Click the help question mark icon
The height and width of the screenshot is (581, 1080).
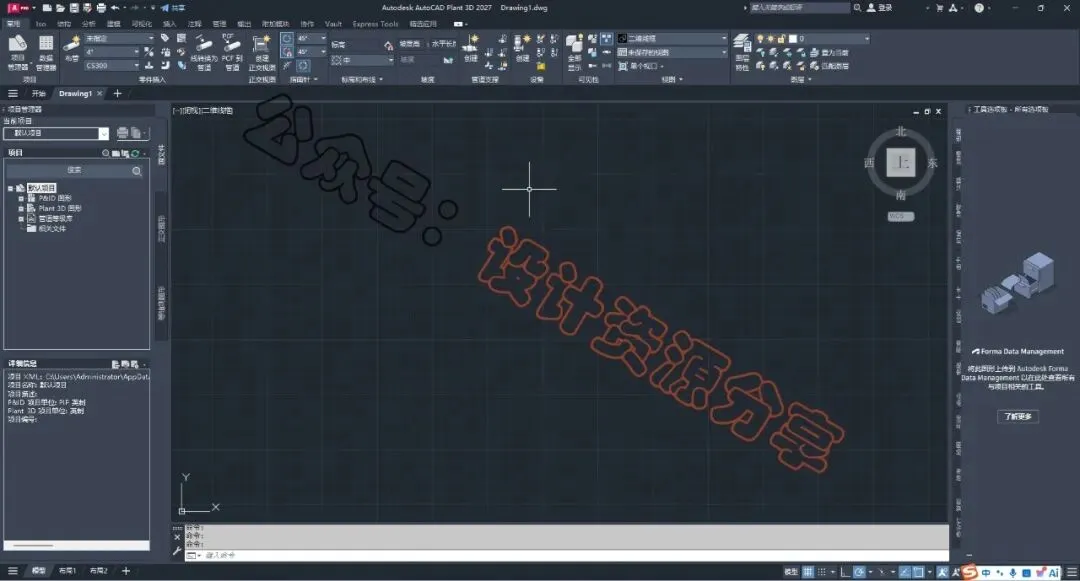click(x=979, y=8)
